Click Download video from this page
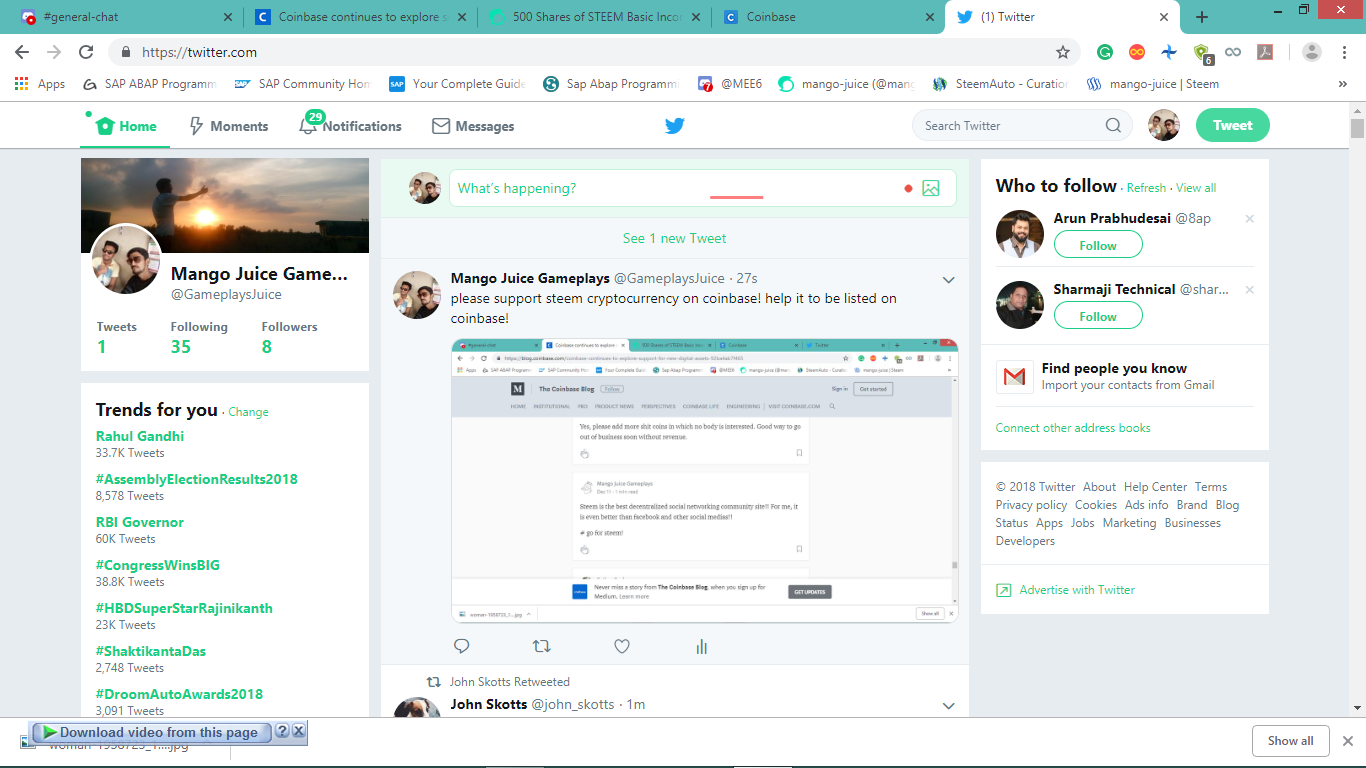 [150, 732]
